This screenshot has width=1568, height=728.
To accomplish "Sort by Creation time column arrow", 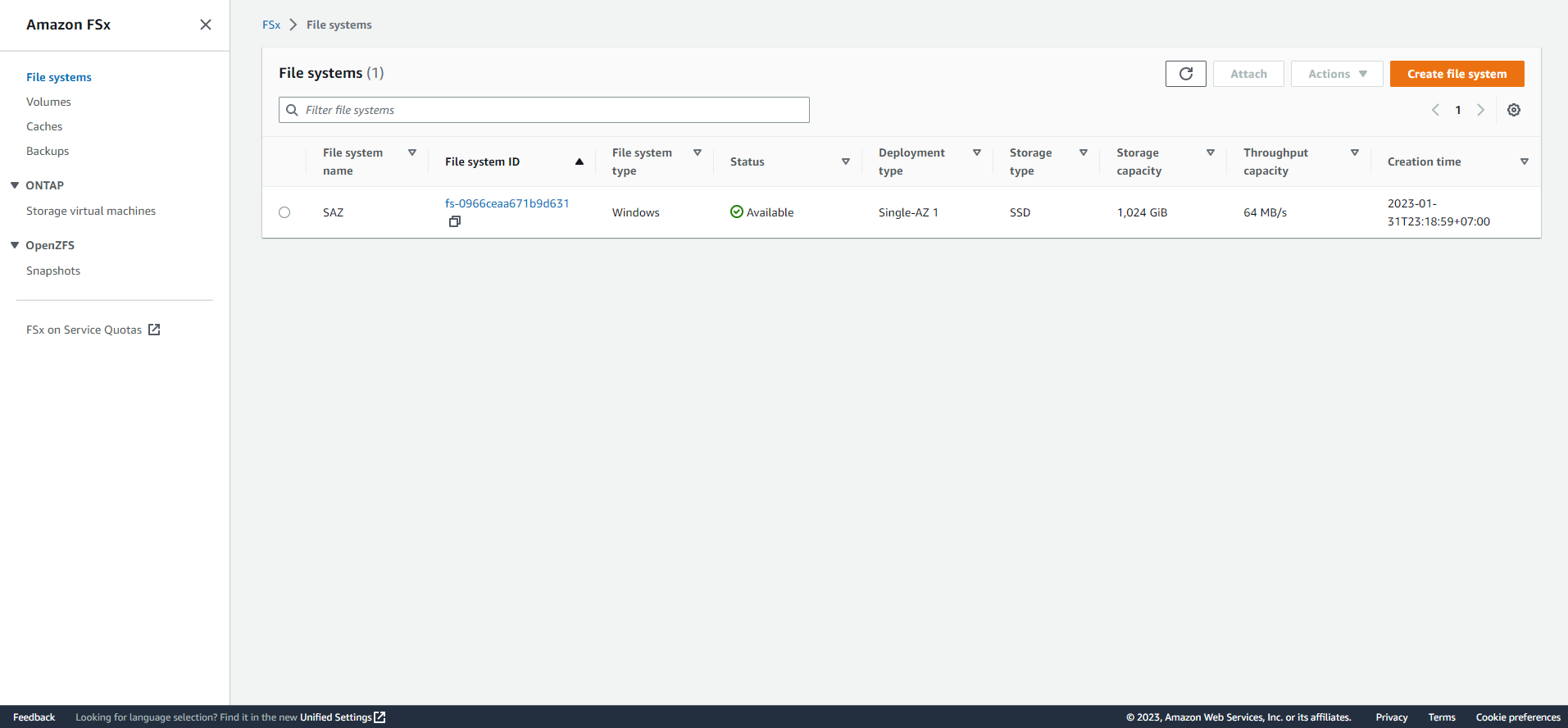I will coord(1525,162).
